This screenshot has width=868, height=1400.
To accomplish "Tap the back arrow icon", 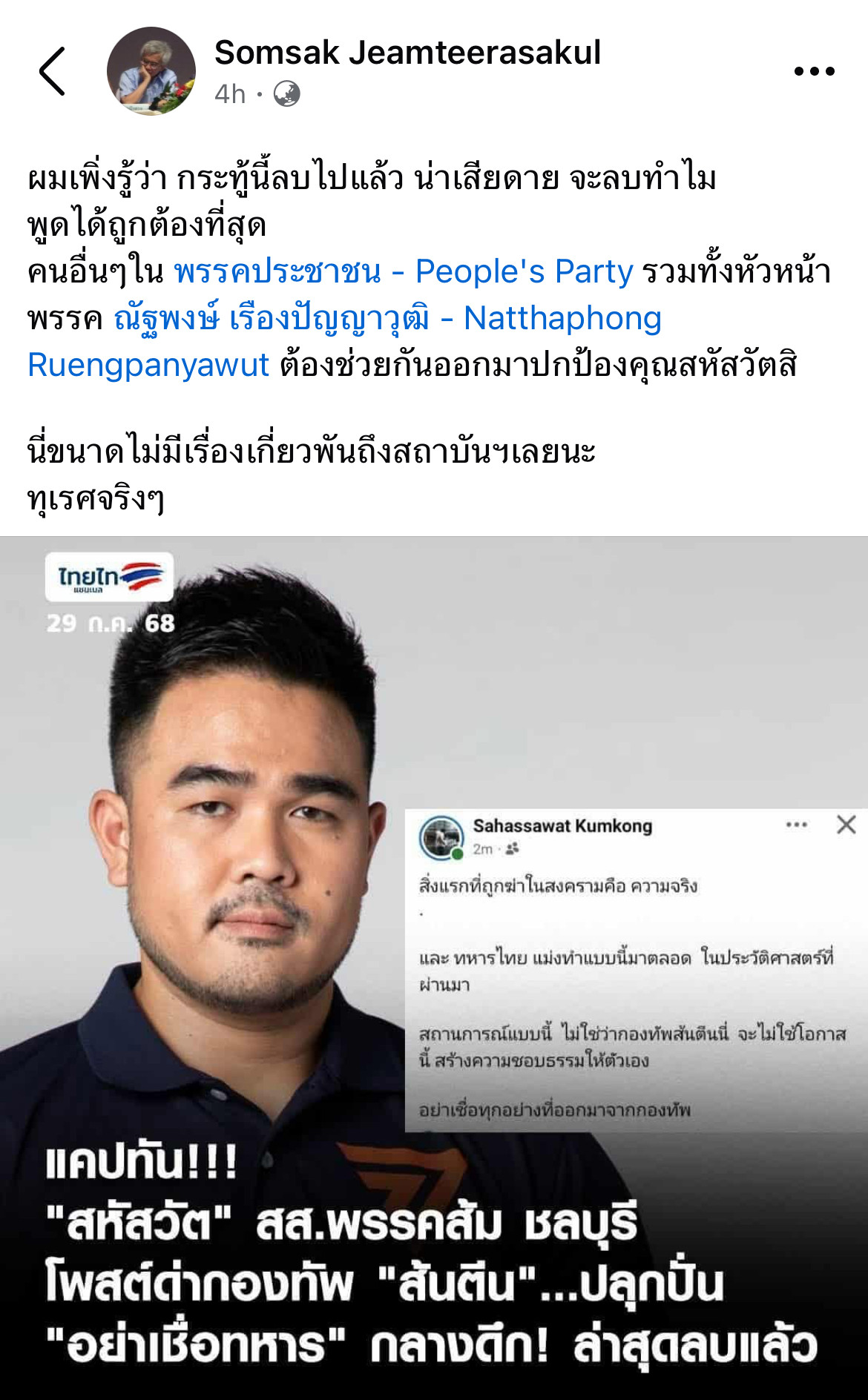I will point(53,71).
